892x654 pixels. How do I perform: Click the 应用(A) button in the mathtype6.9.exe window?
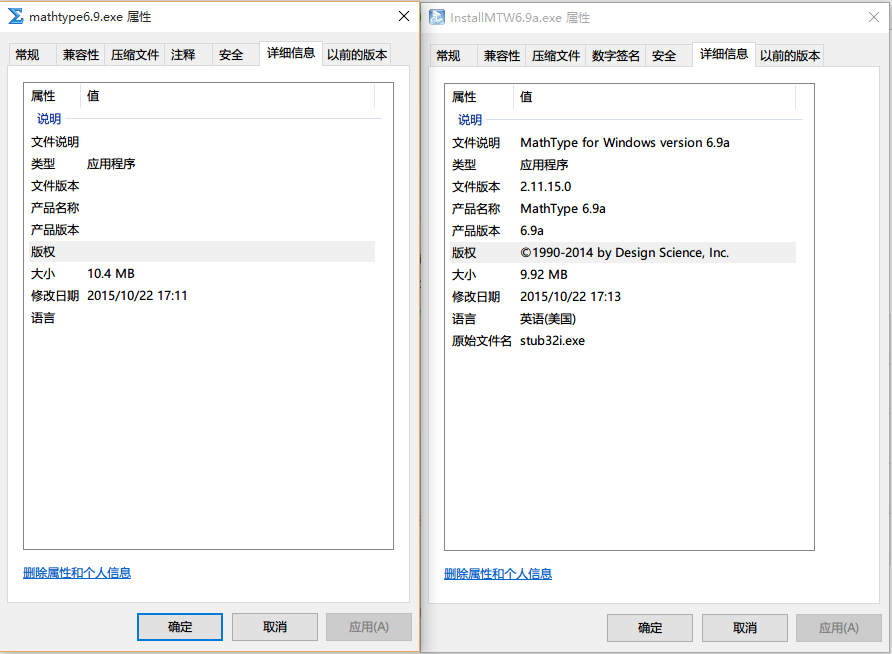click(x=369, y=627)
